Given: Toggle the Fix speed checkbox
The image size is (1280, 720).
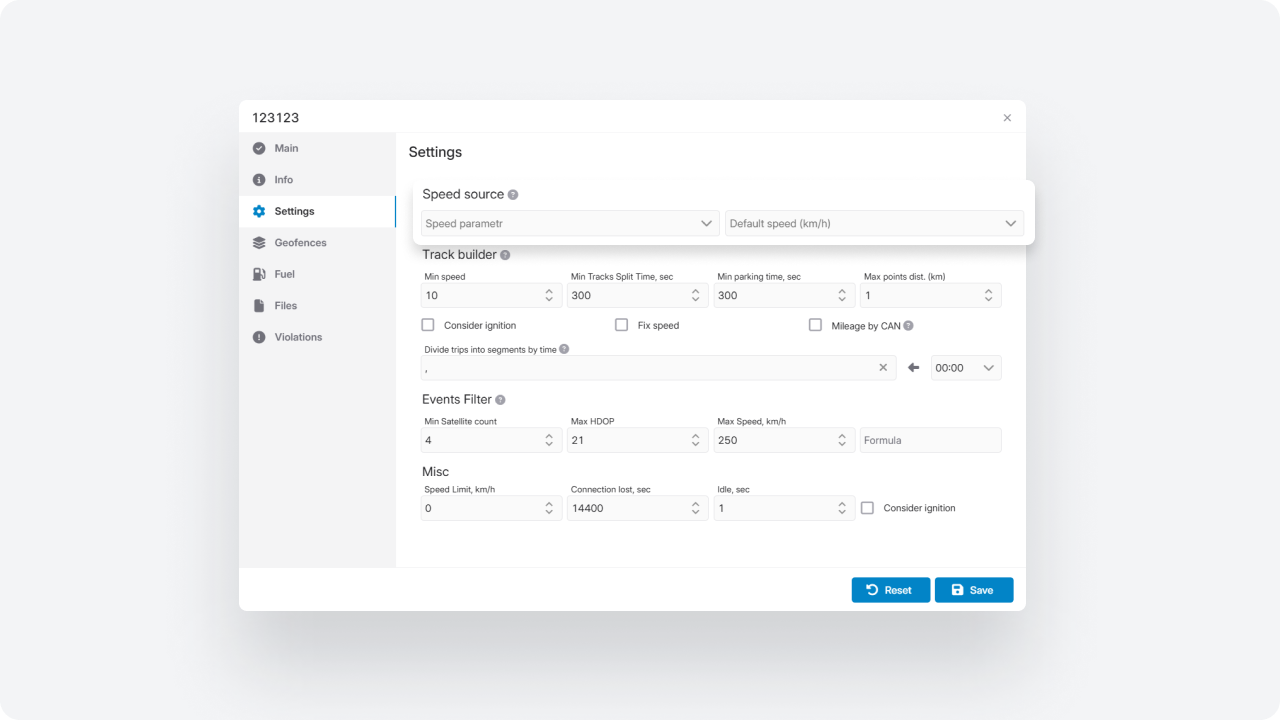Looking at the screenshot, I should (x=621, y=325).
